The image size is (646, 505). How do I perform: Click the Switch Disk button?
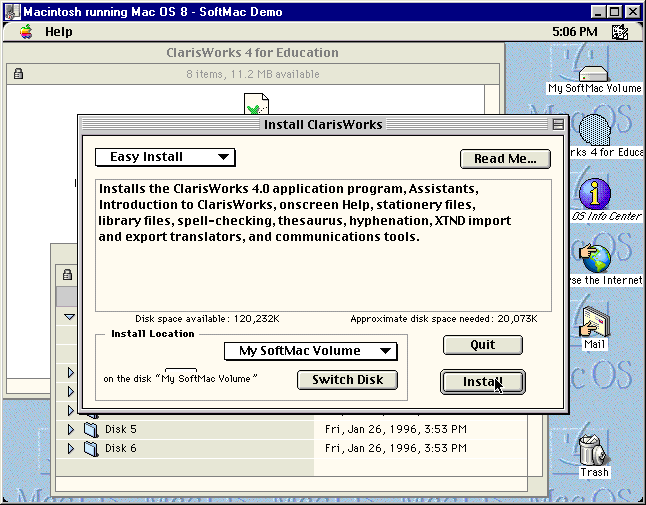point(347,380)
